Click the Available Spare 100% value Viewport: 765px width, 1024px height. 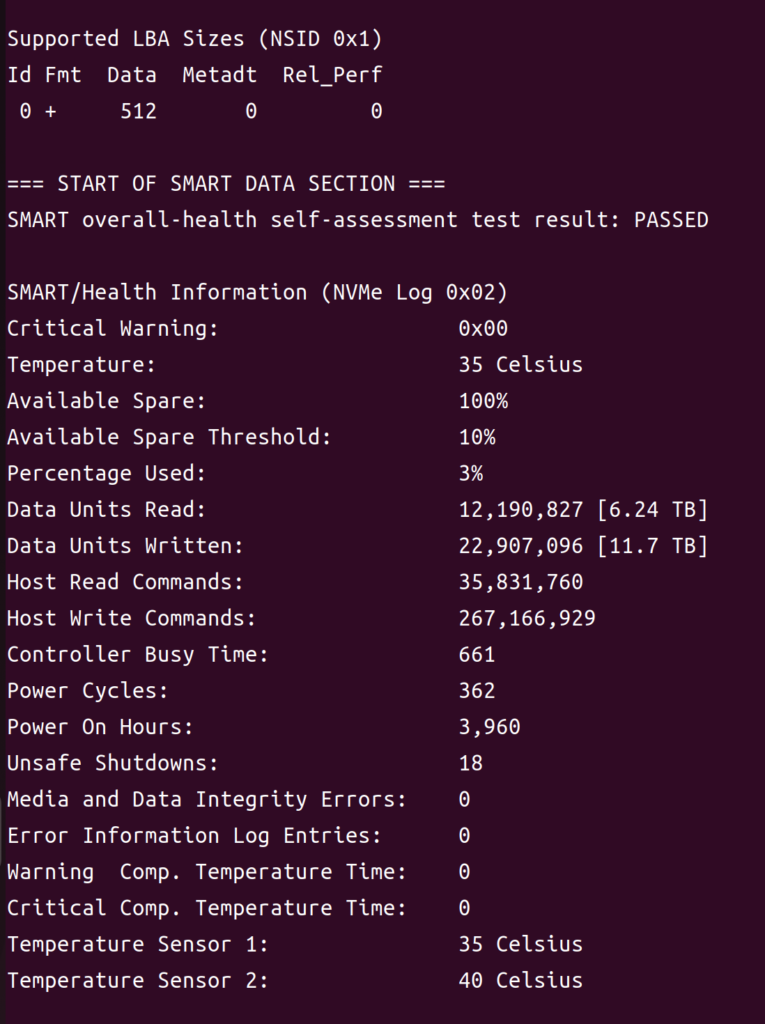pyautogui.click(x=483, y=401)
